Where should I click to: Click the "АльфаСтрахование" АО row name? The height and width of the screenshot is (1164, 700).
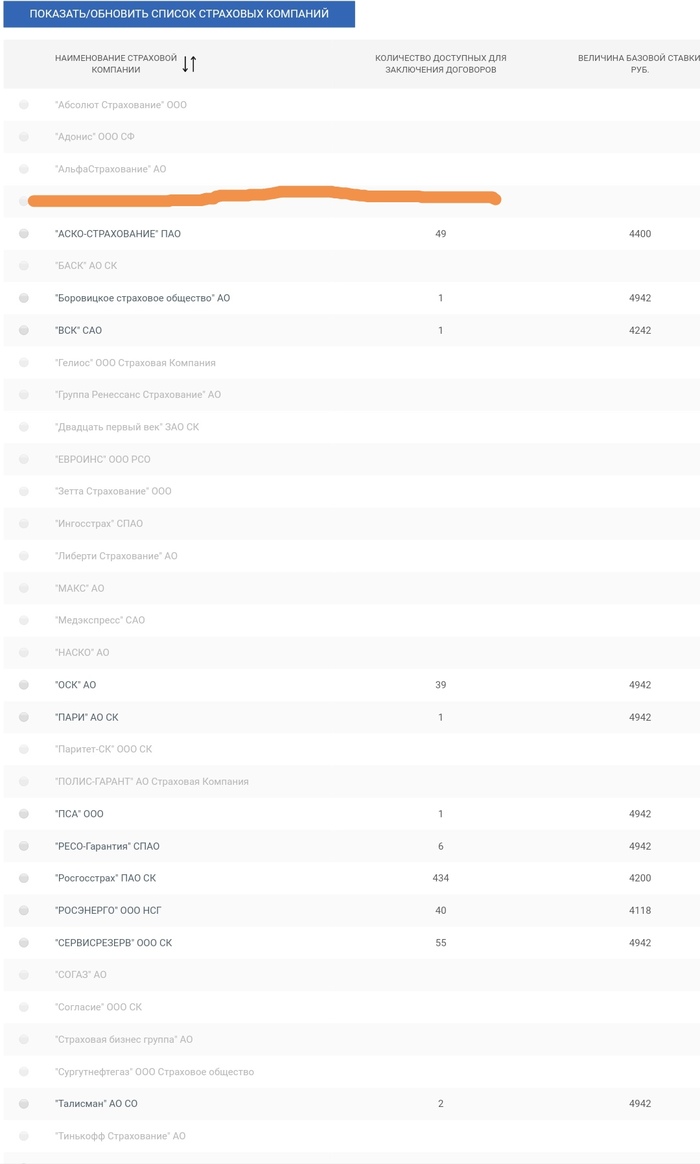pyautogui.click(x=110, y=169)
